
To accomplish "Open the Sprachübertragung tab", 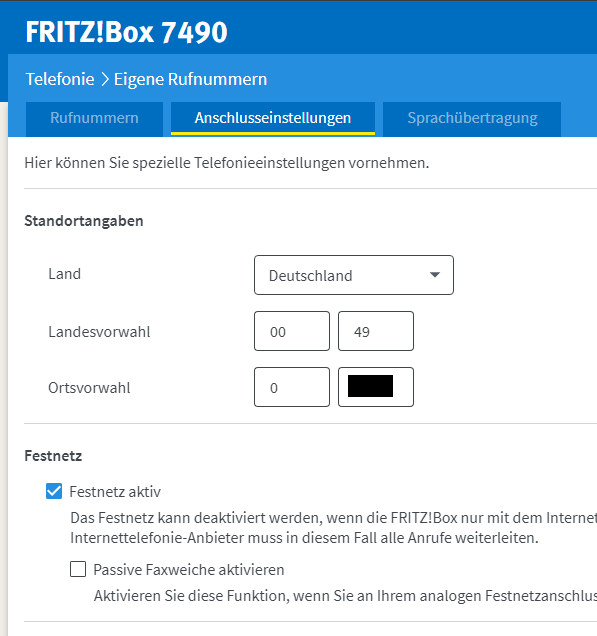I will tap(472, 119).
